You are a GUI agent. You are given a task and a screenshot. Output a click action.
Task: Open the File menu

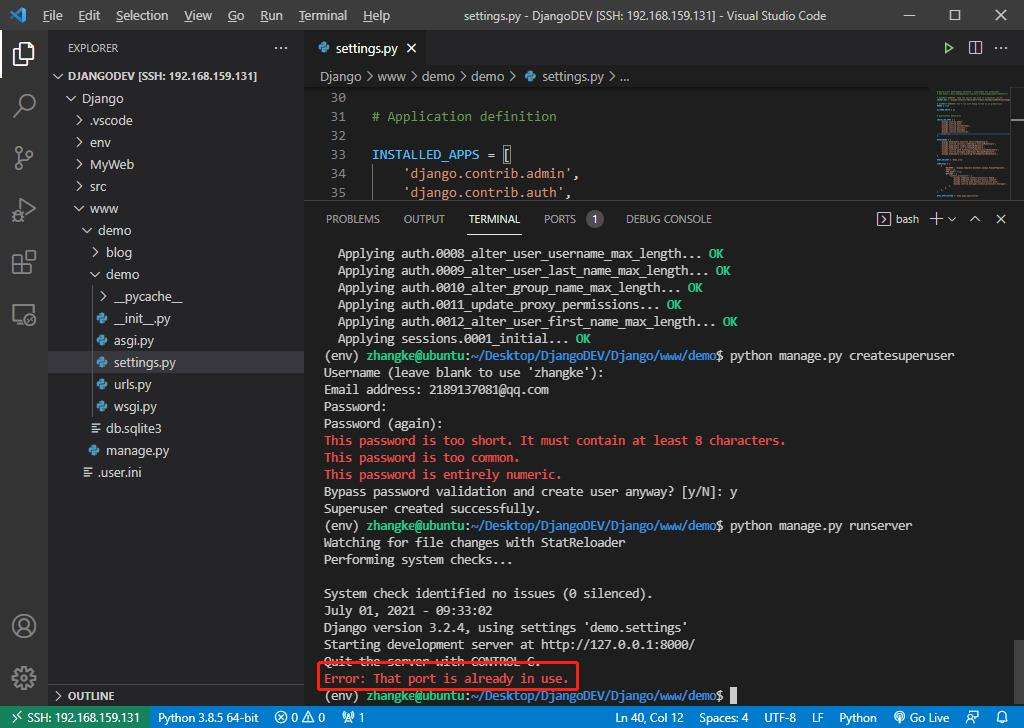pyautogui.click(x=52, y=15)
